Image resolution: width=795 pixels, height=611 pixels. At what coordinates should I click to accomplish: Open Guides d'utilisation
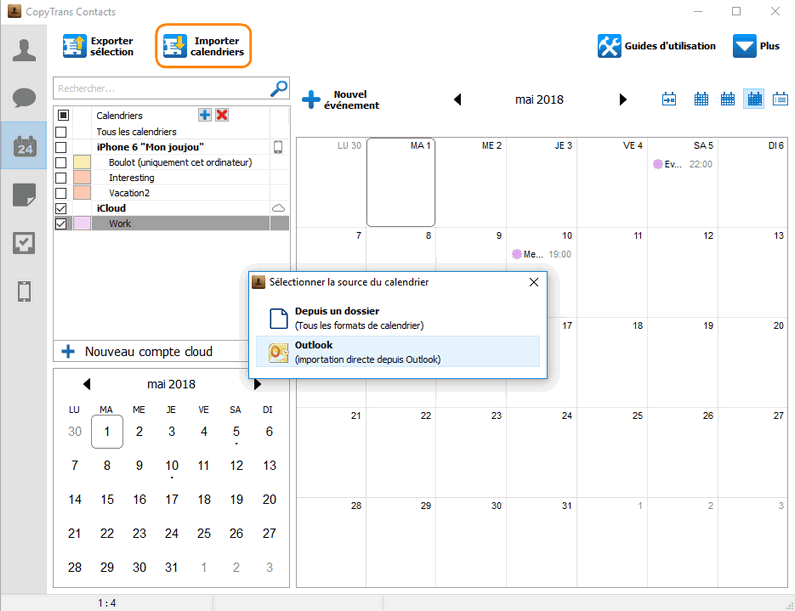pos(657,46)
